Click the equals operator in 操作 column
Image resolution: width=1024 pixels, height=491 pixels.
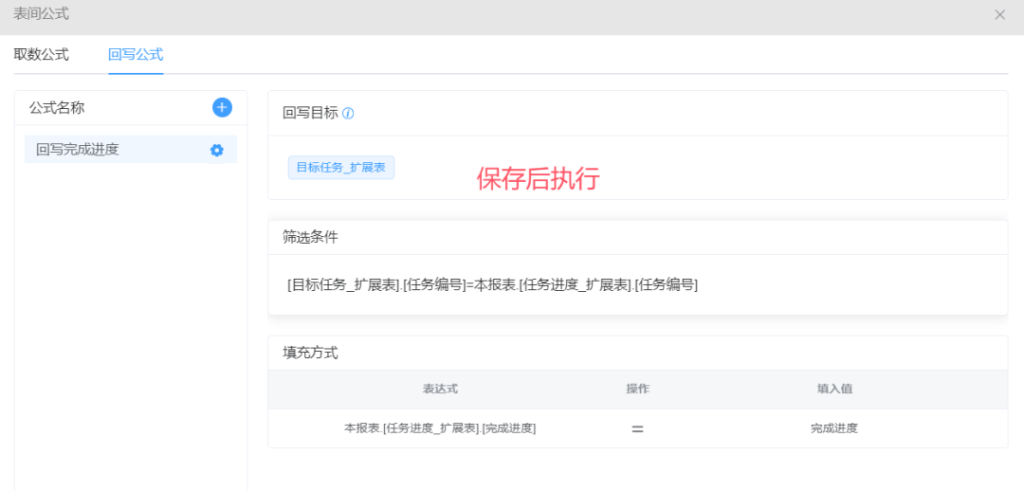[x=637, y=429]
